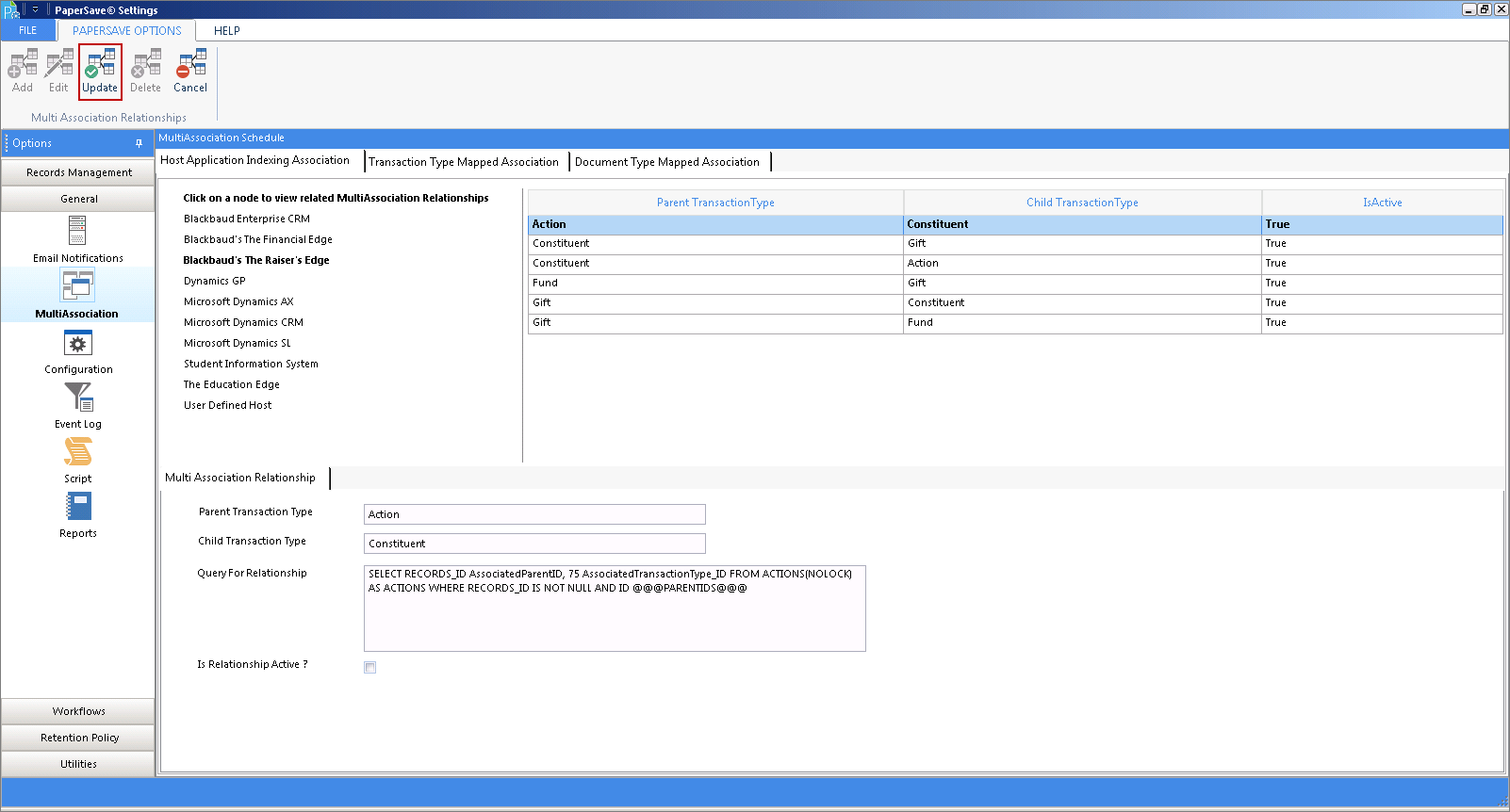The width and height of the screenshot is (1510, 812).
Task: Select Blackbaud Enterprise CRM node
Action: pos(247,219)
